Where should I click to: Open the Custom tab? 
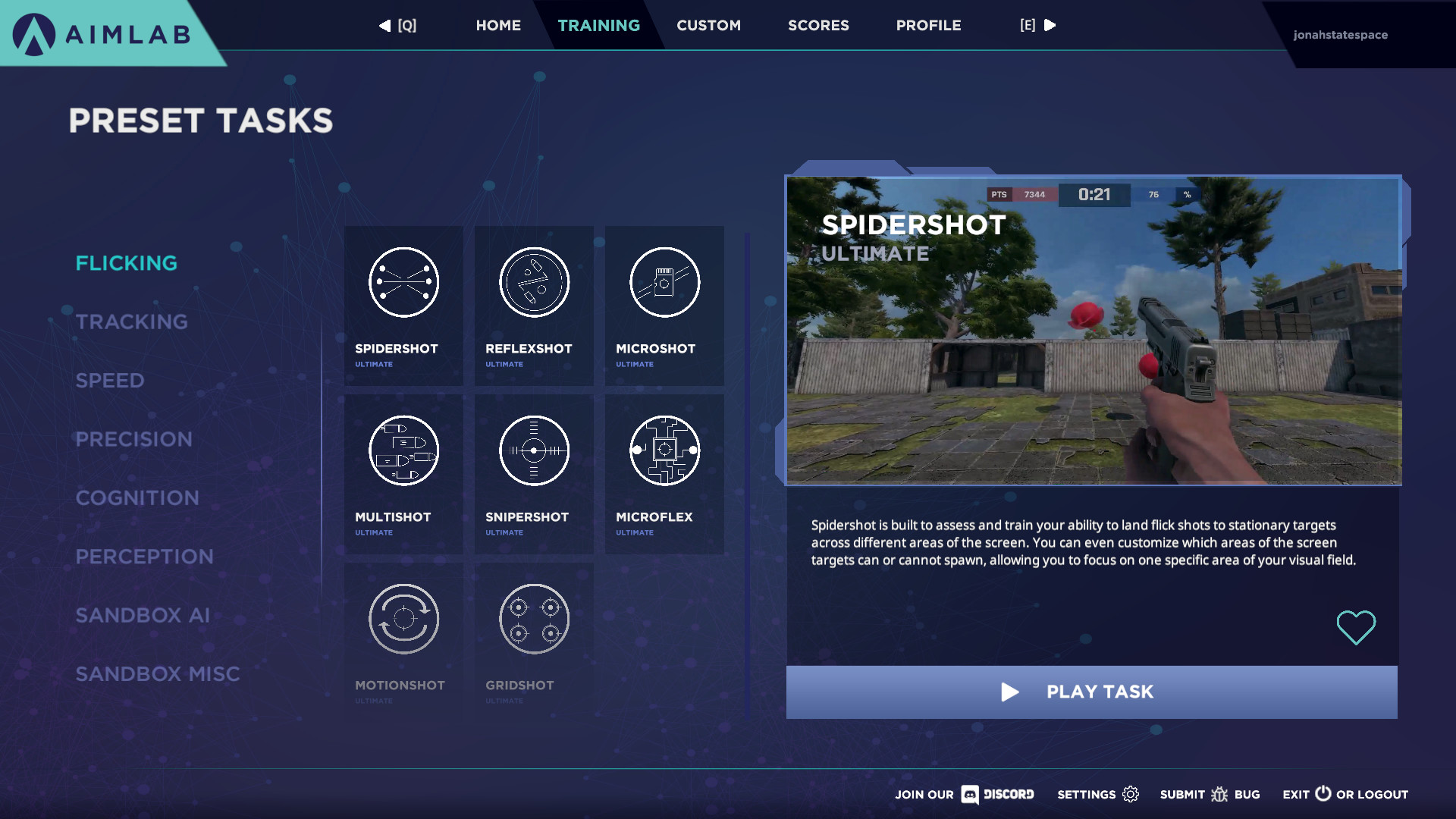click(709, 25)
